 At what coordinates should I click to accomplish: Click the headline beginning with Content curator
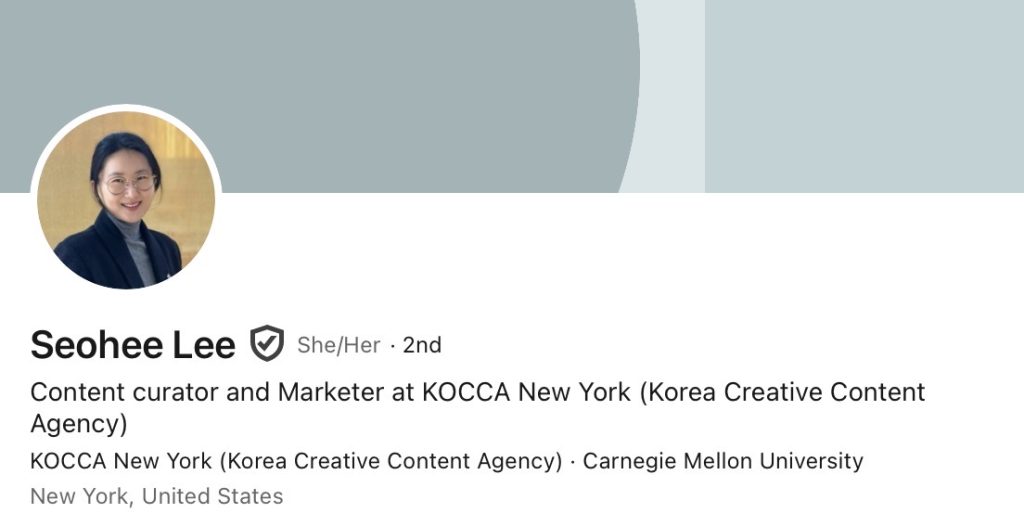(x=477, y=408)
